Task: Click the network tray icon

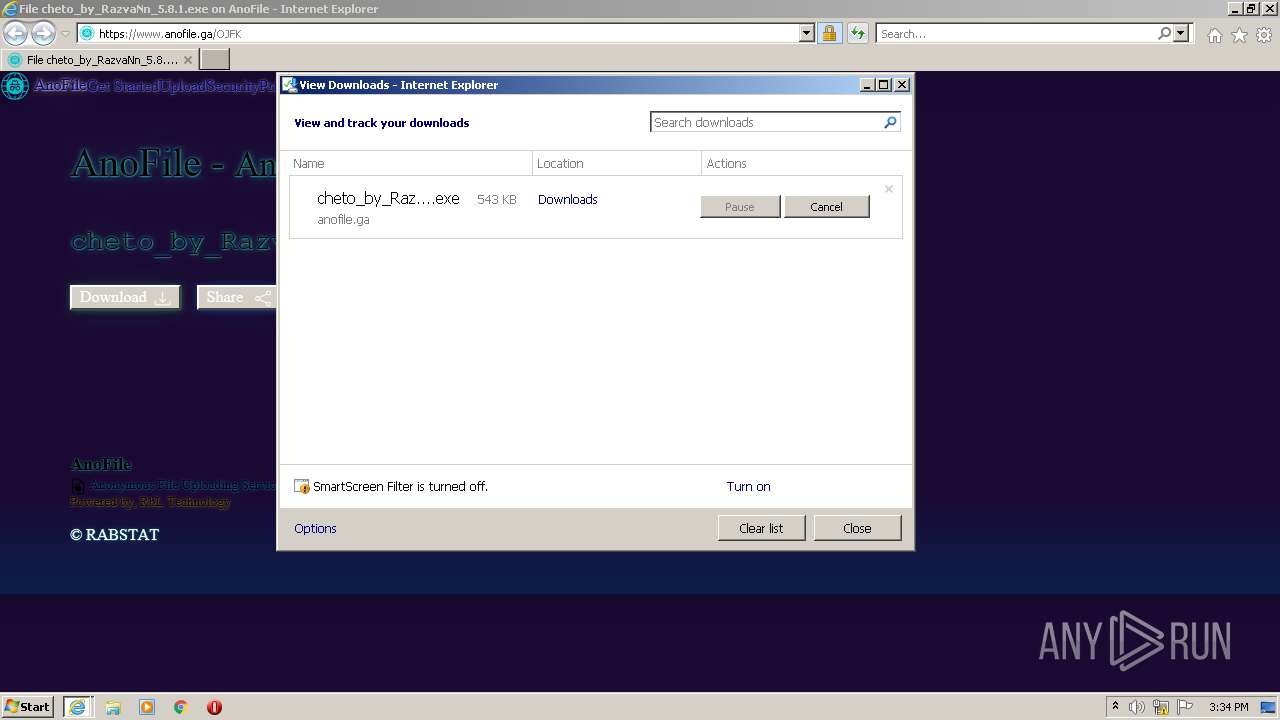Action: point(1161,707)
